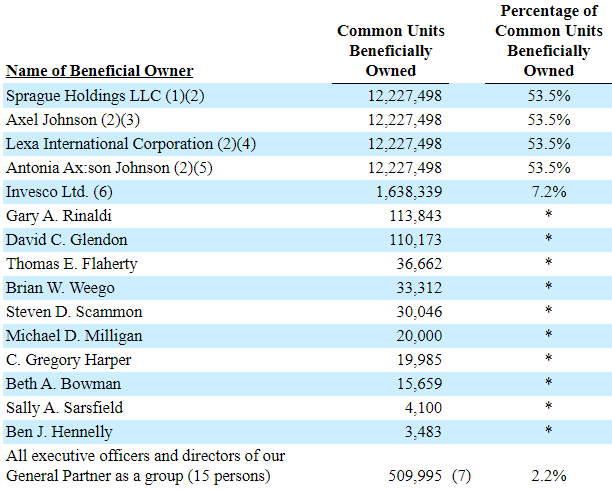Select the name 'Sally A. Sarsfield'
612x490 pixels.
coord(64,408)
